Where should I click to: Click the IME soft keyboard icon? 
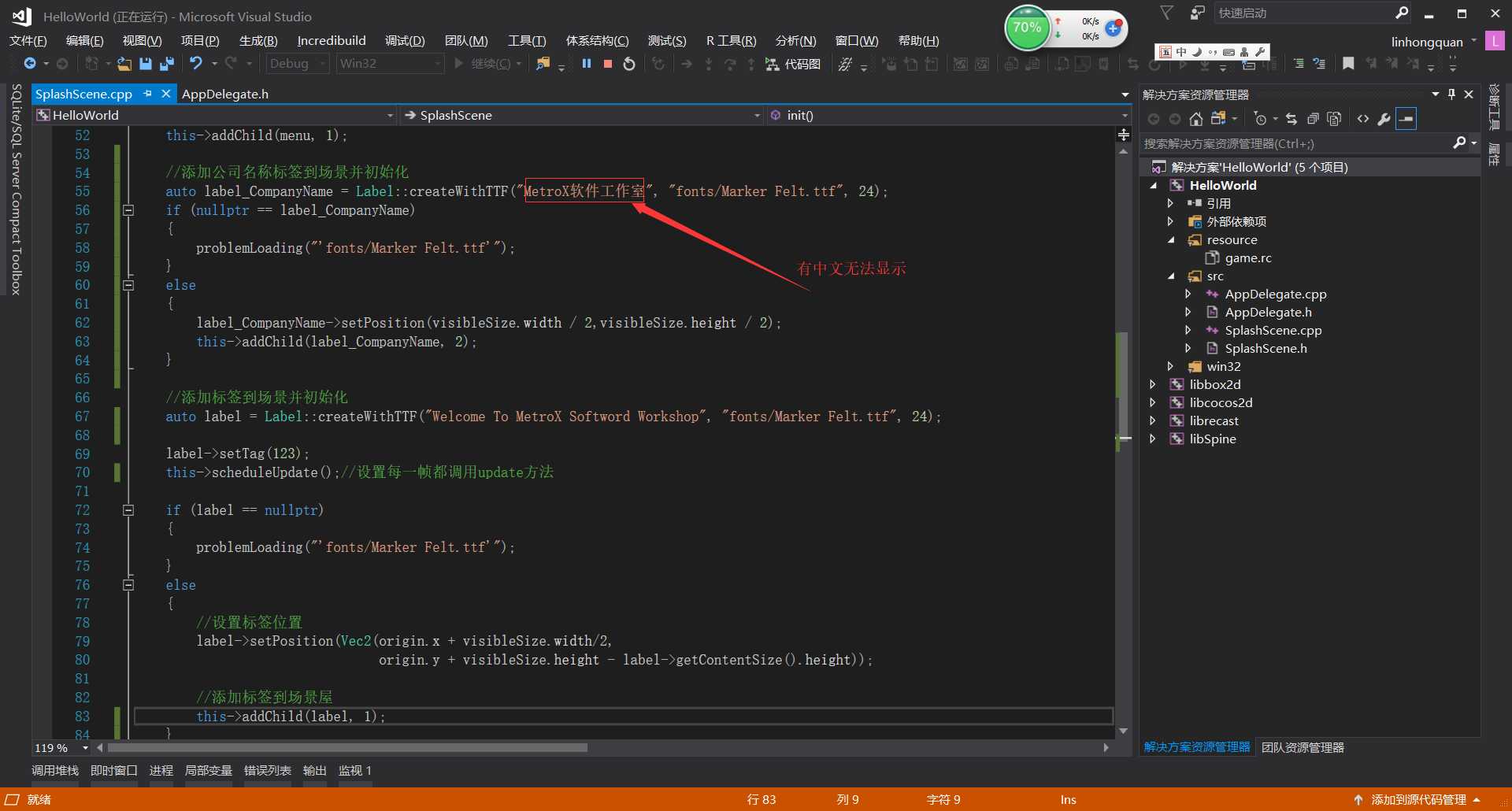tap(1229, 52)
